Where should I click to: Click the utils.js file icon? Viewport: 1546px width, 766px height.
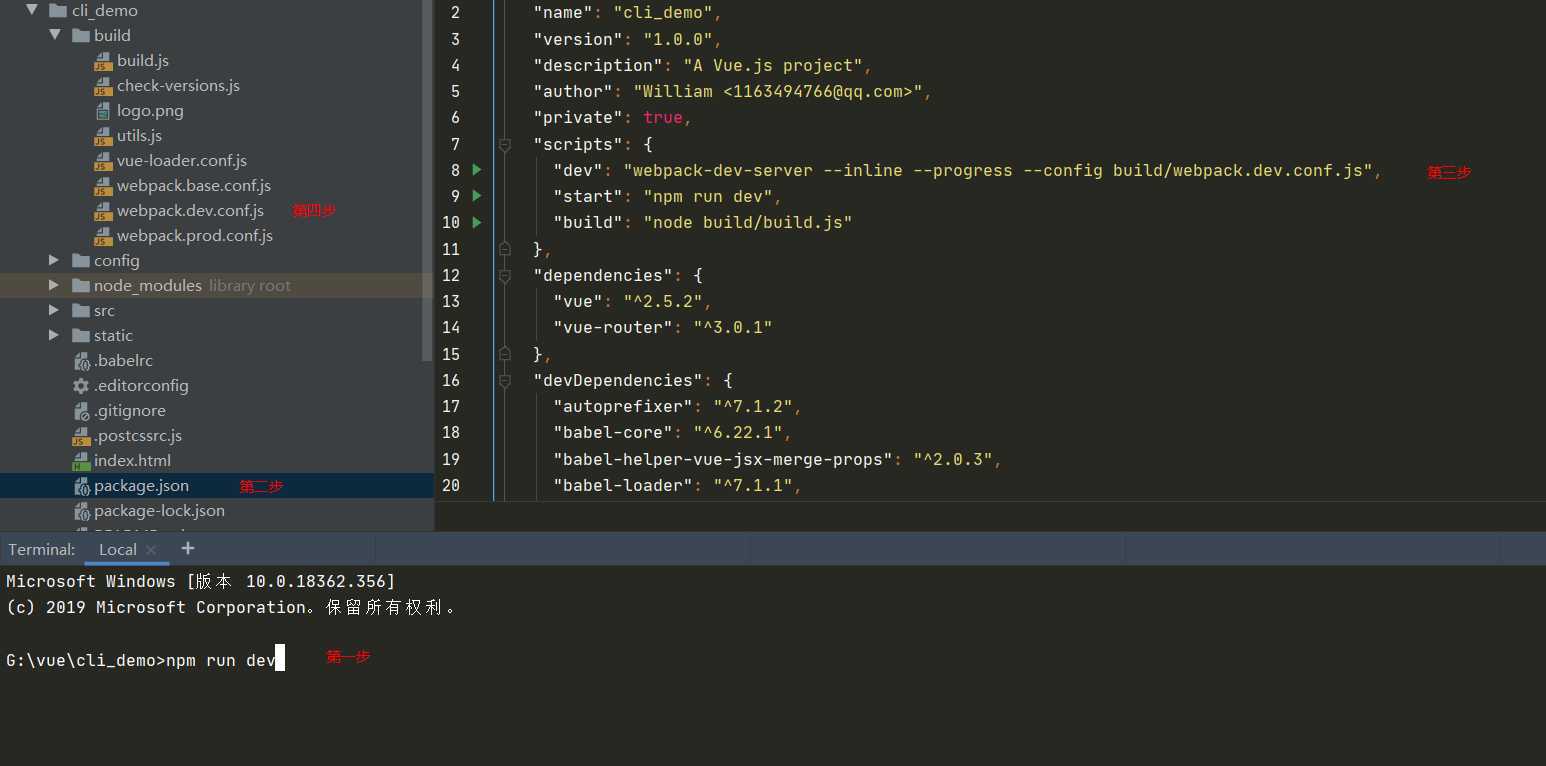click(103, 136)
